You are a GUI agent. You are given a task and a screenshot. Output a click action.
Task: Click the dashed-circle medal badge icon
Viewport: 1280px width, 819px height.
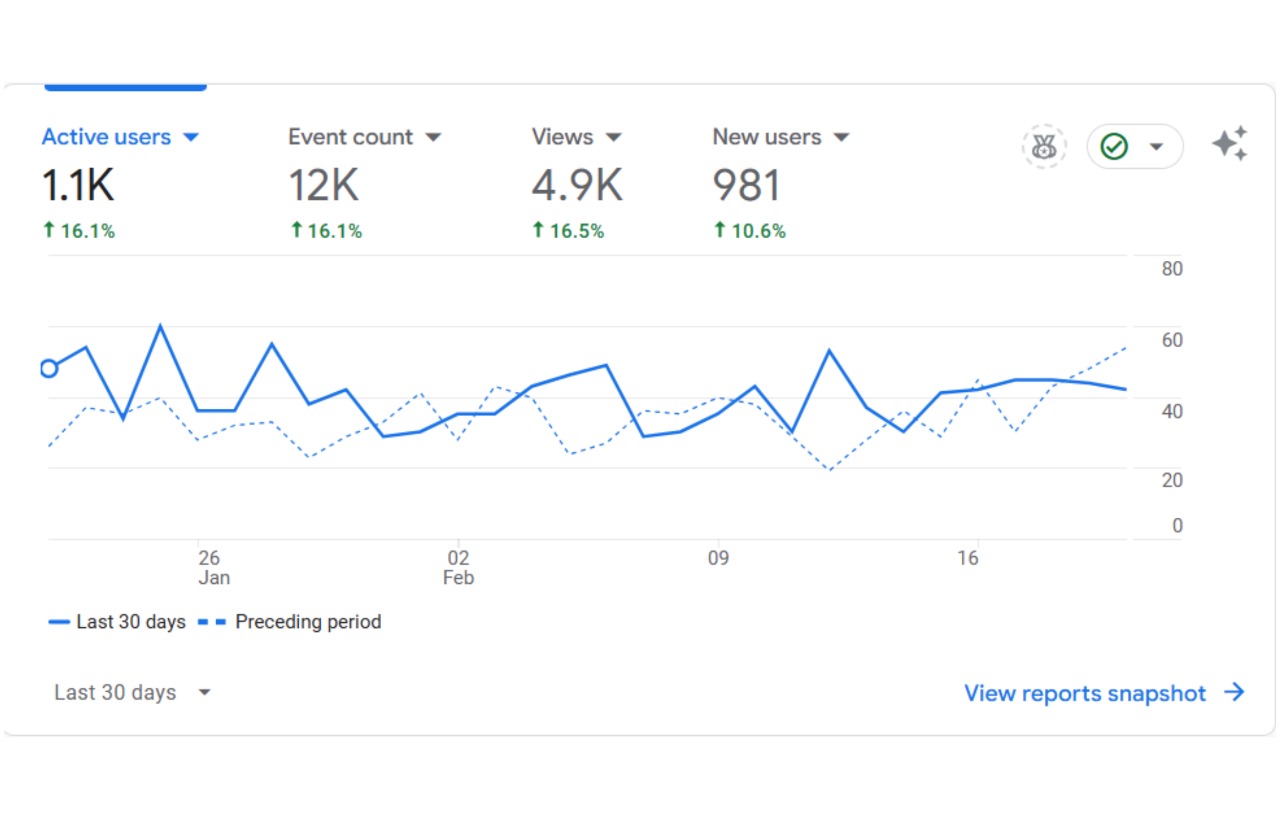pyautogui.click(x=1044, y=147)
